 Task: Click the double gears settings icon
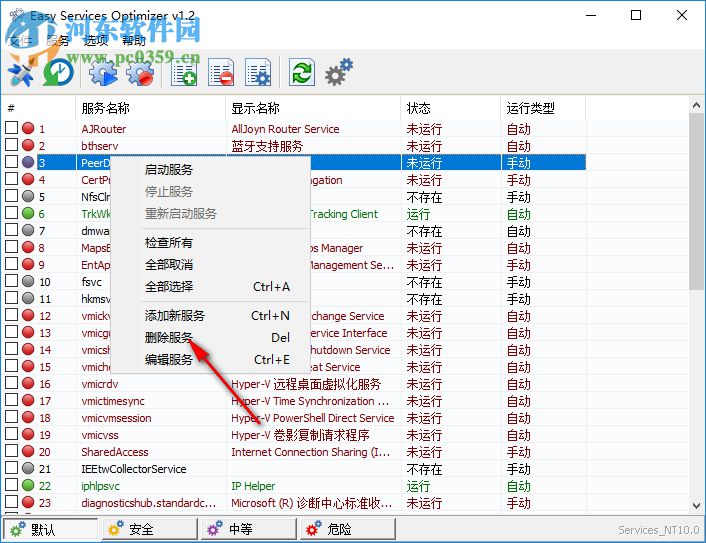pyautogui.click(x=339, y=72)
